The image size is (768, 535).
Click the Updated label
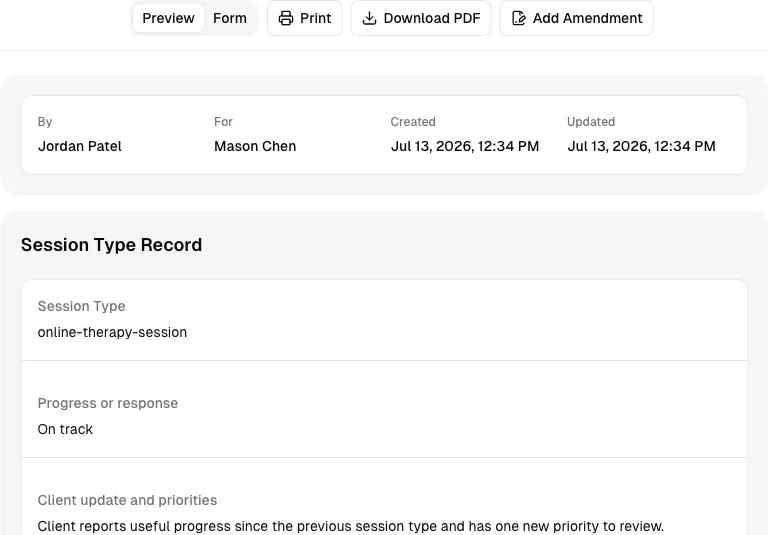pos(591,122)
